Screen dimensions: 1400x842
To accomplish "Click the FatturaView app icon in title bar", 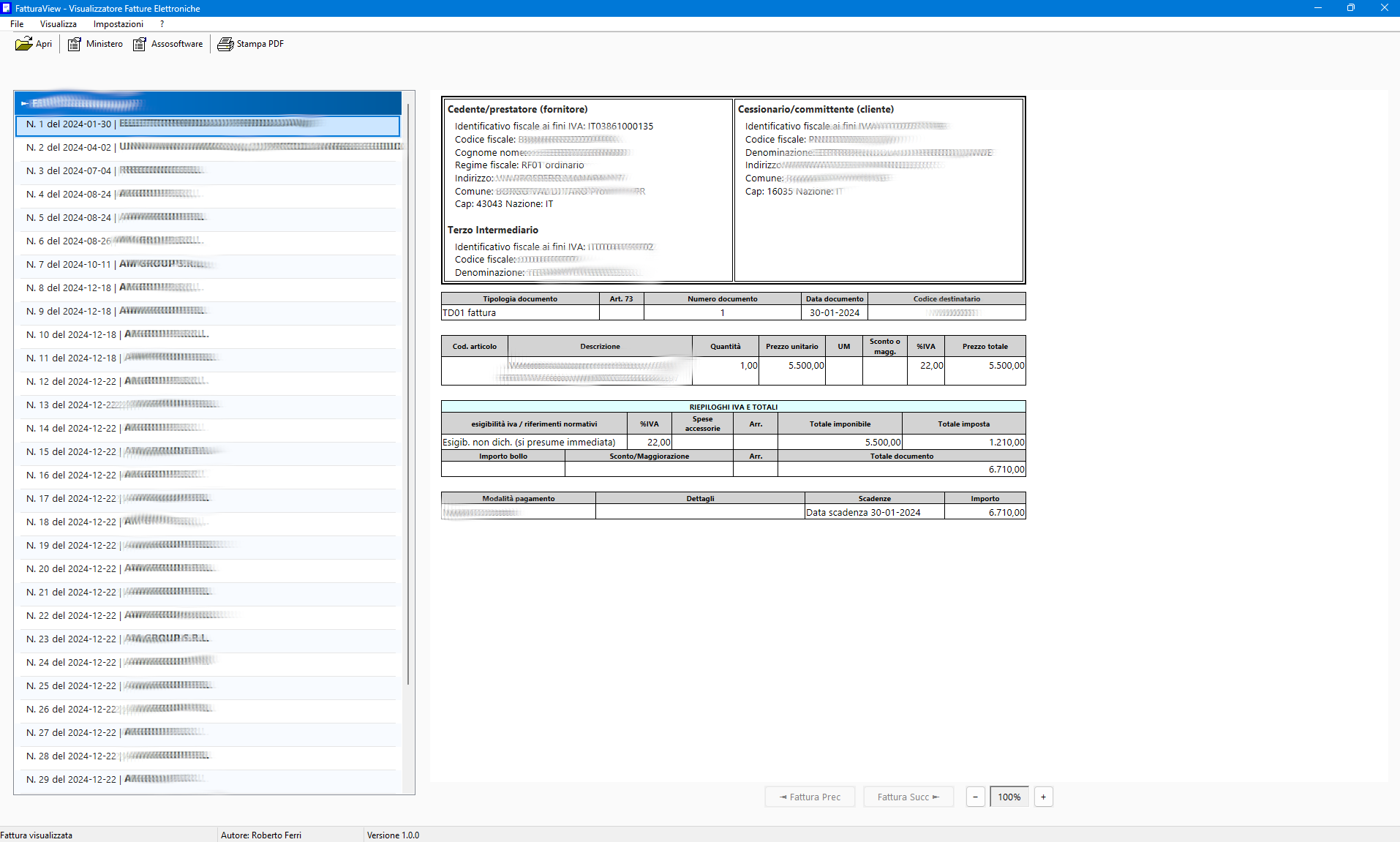I will (x=7, y=8).
